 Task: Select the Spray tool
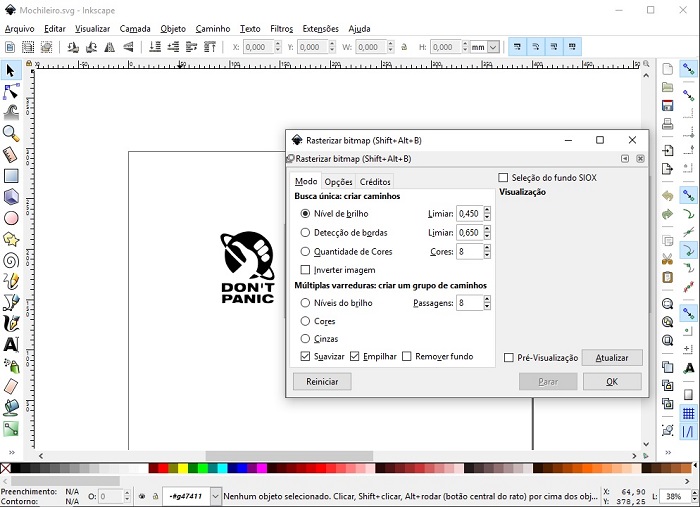coord(11,366)
